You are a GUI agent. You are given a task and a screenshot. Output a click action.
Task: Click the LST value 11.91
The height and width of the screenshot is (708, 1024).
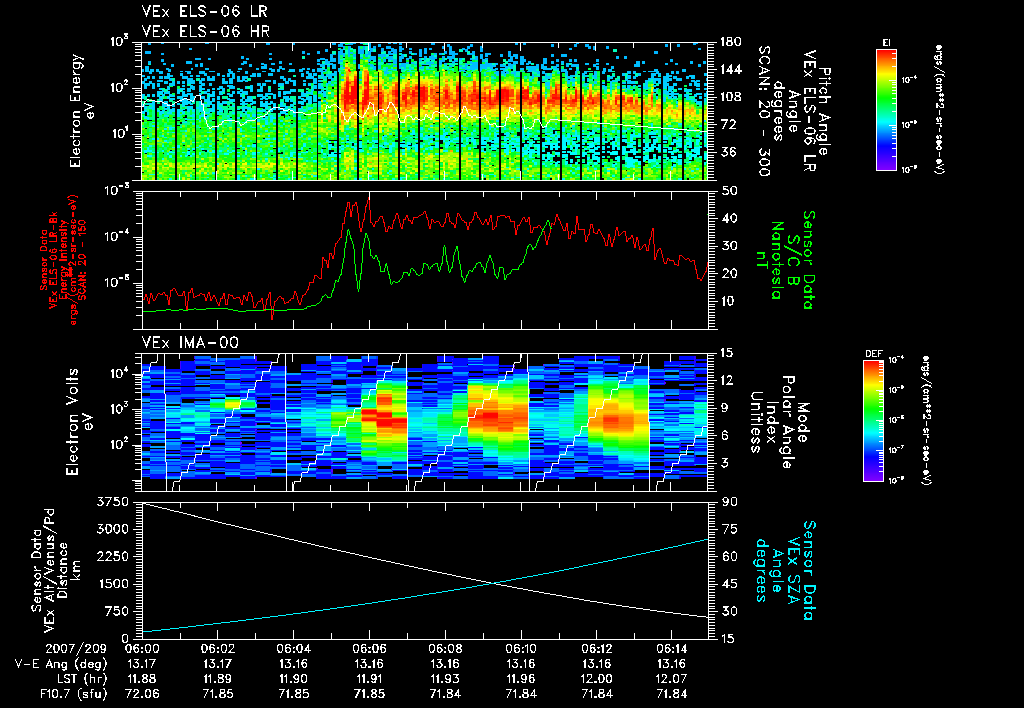point(369,679)
